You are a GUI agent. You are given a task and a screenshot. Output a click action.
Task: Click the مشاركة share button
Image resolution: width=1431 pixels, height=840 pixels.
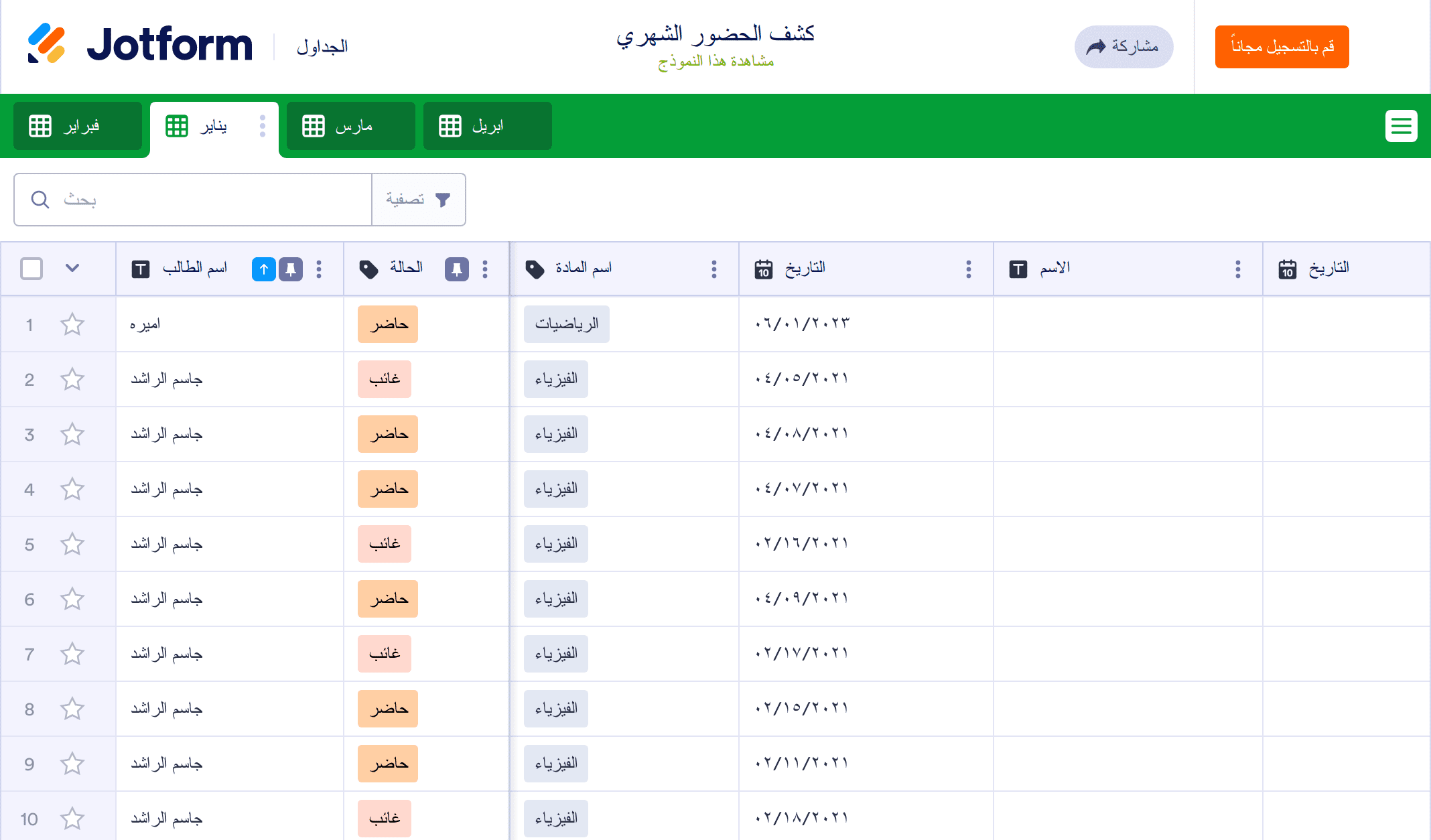(1123, 47)
